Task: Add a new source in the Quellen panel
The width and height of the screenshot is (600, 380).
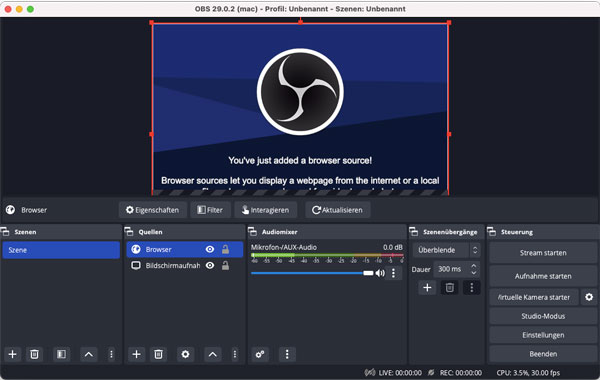Action: tap(136, 354)
